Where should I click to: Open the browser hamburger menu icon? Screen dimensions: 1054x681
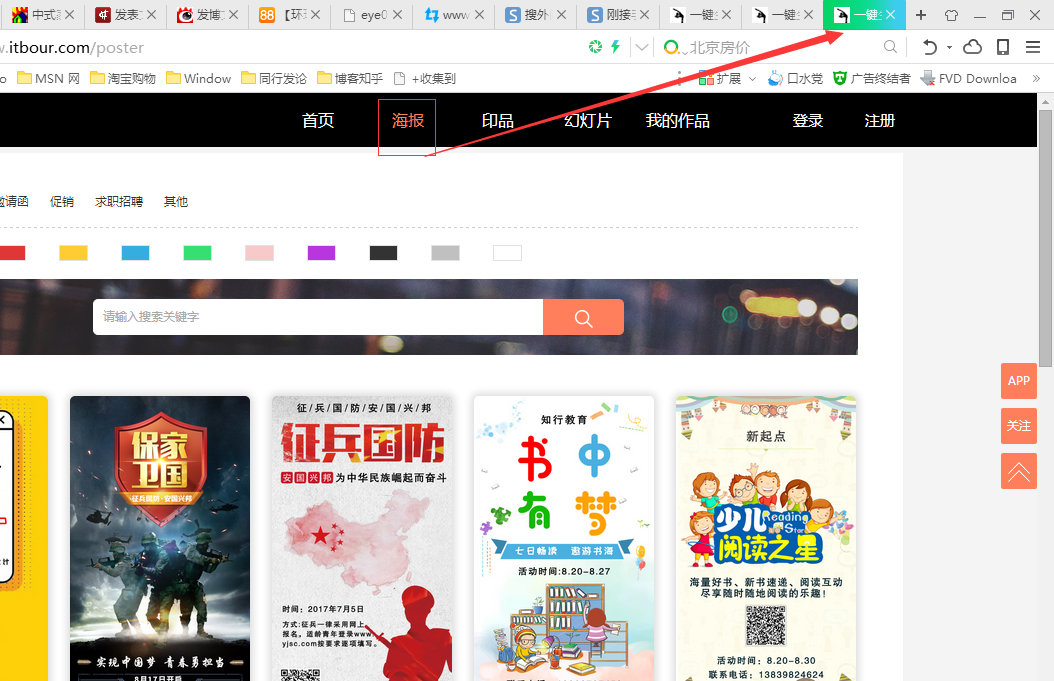click(x=1034, y=46)
